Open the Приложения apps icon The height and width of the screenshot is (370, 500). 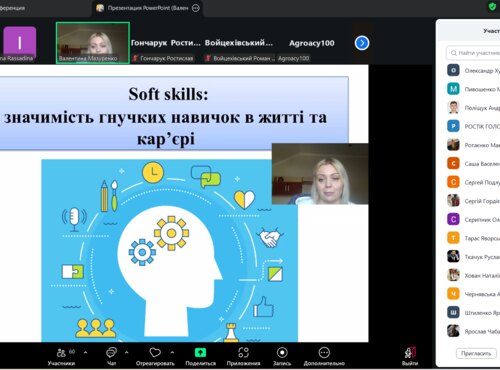pos(243,352)
